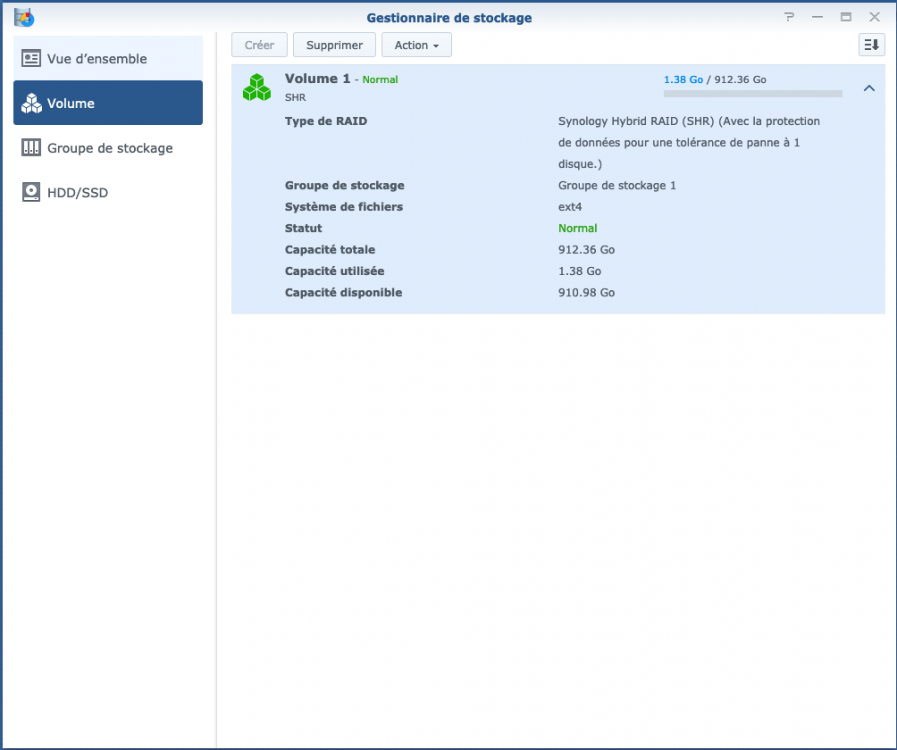Maximize the Gestionnaire de stockage window

(846, 17)
